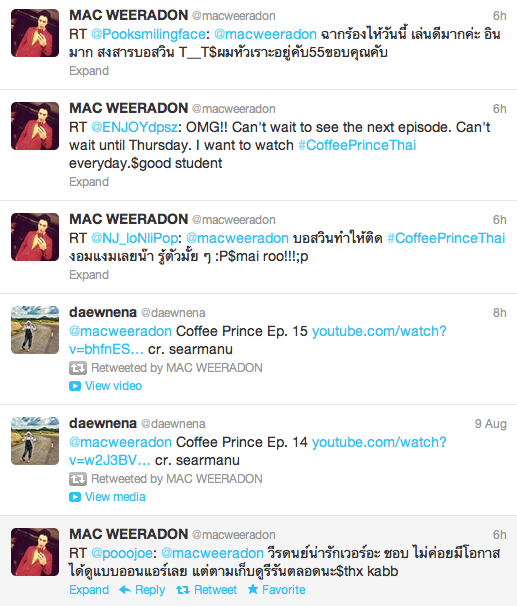Click the View video play icon

(x=75, y=386)
